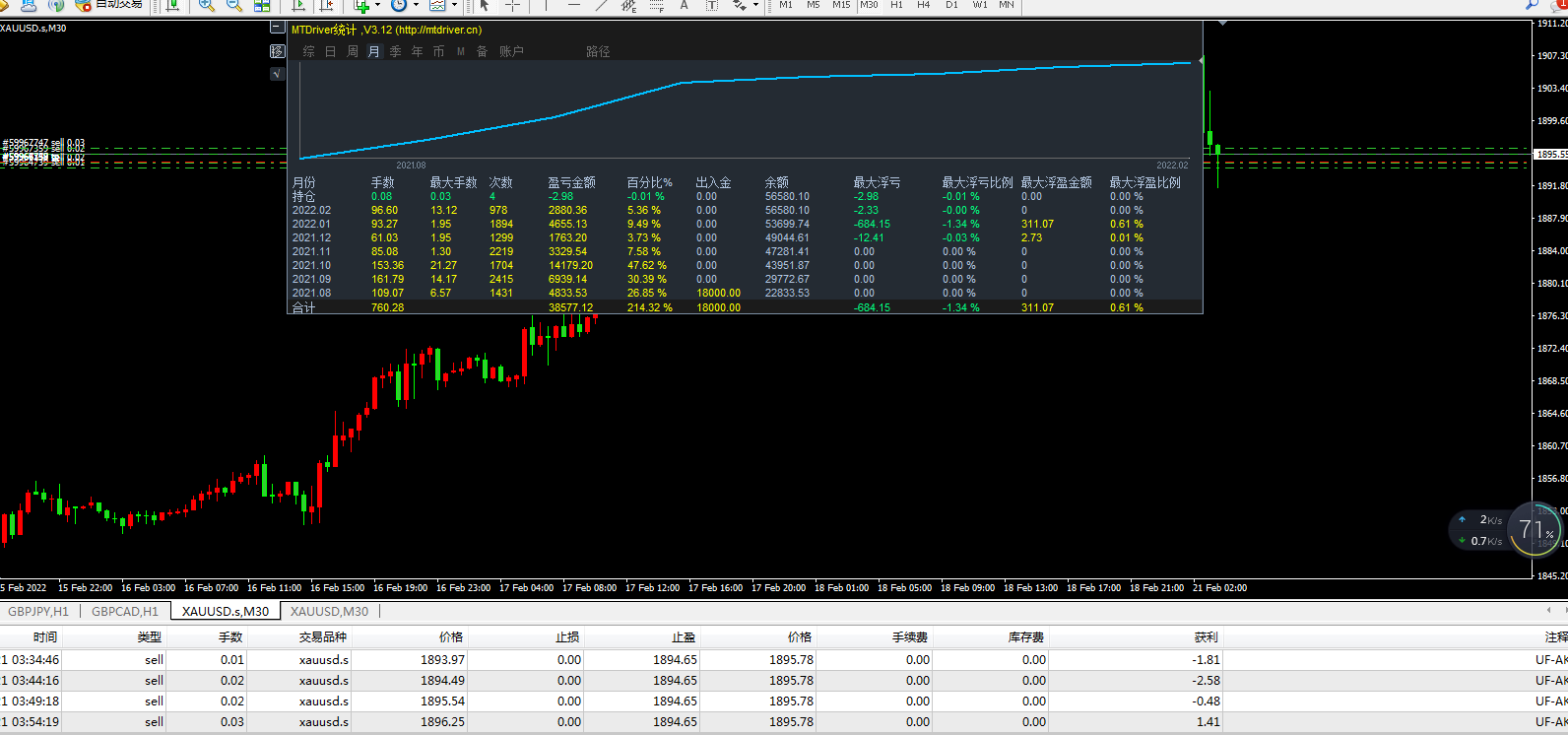Select the Fibonacci retracement tool
This screenshot has height=735, width=1568.
(x=657, y=5)
